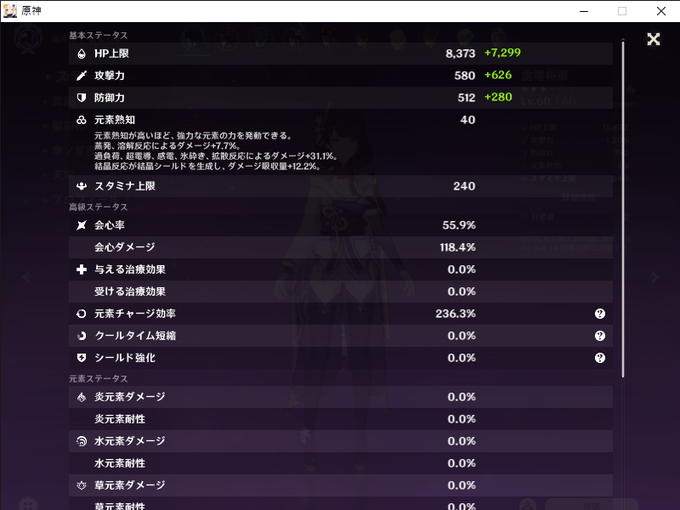Click the 炎元素ダメージ pyro icon
Image resolution: width=680 pixels, height=510 pixels.
click(81, 397)
